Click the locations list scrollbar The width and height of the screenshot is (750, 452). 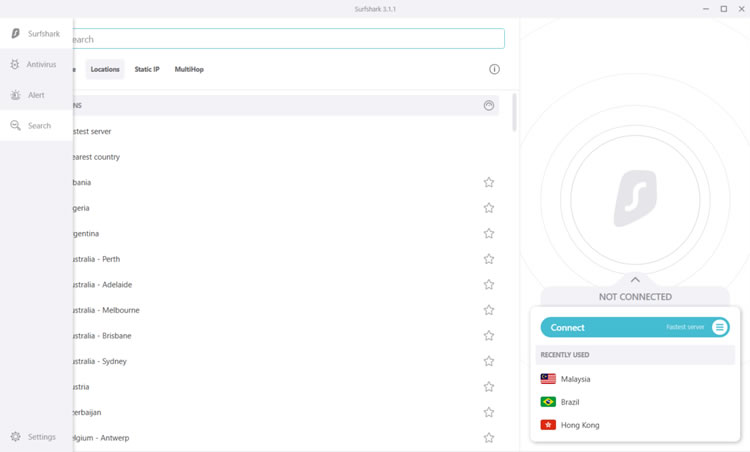[x=514, y=112]
